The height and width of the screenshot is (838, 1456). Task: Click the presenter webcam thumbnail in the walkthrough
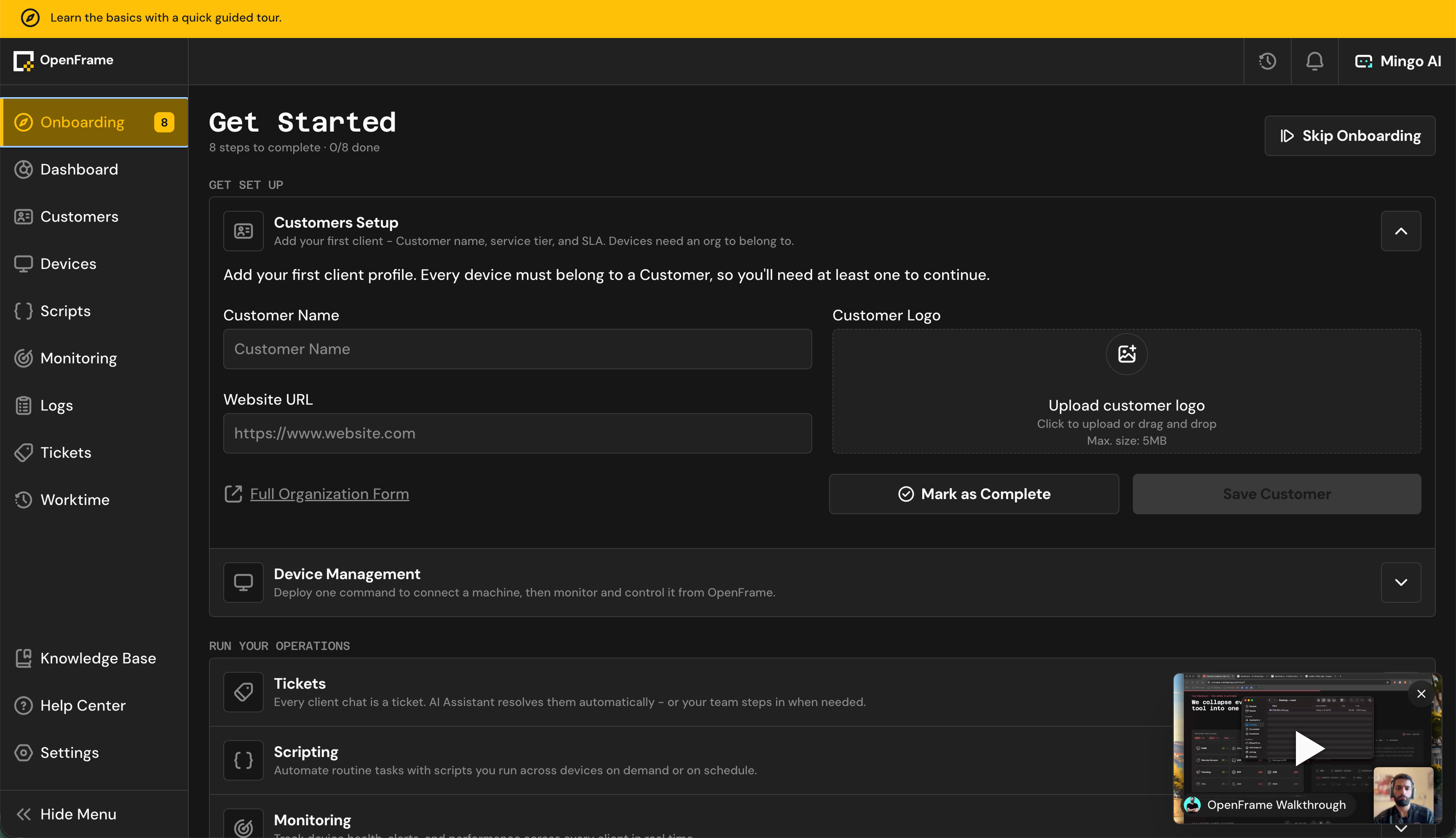click(1403, 795)
